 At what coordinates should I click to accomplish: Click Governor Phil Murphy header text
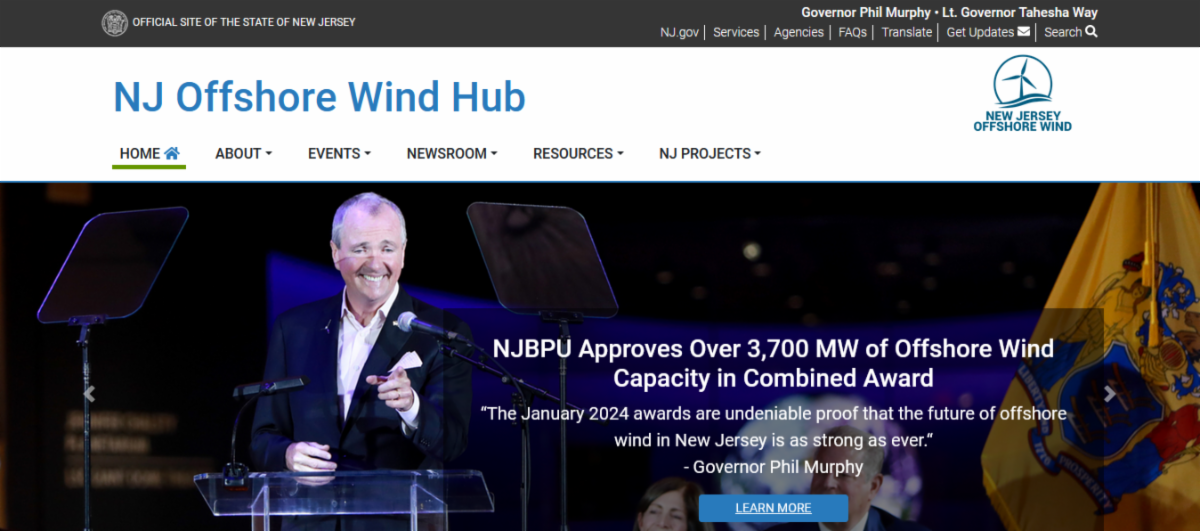click(x=864, y=13)
